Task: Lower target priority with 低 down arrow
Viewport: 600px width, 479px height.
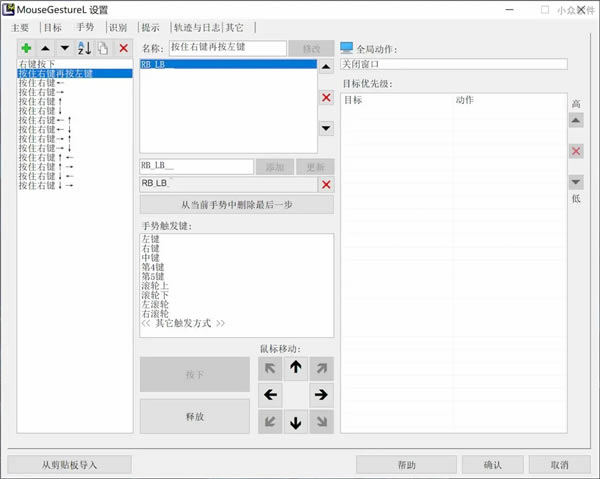Action: [576, 182]
